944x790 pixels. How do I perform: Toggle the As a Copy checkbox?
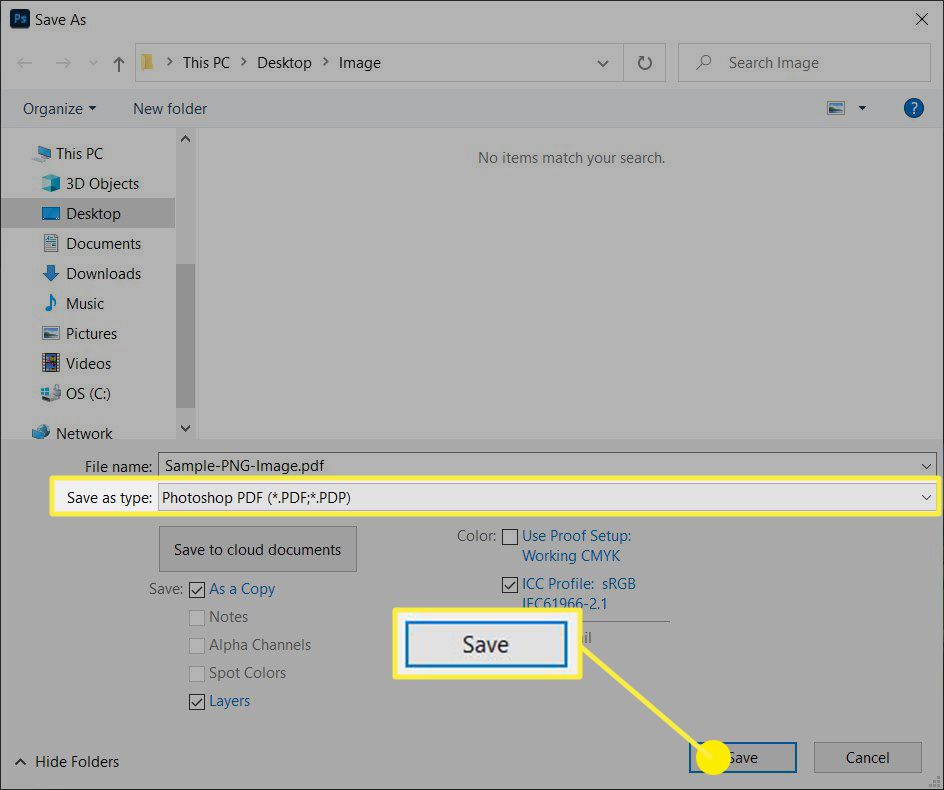click(197, 589)
